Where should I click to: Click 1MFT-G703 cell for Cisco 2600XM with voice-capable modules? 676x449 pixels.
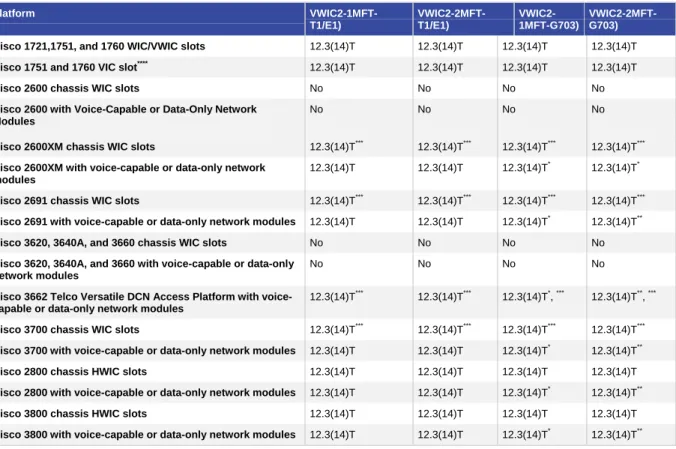point(526,167)
